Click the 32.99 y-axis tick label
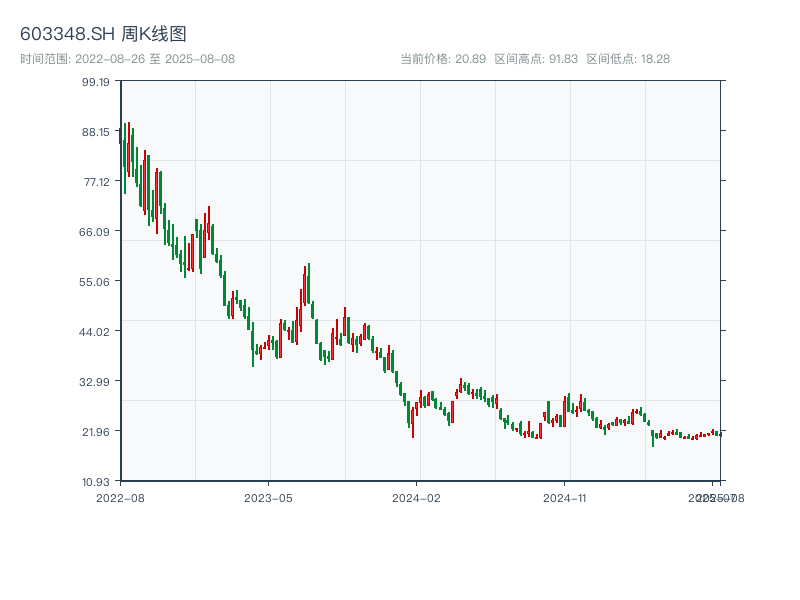 (x=97, y=382)
